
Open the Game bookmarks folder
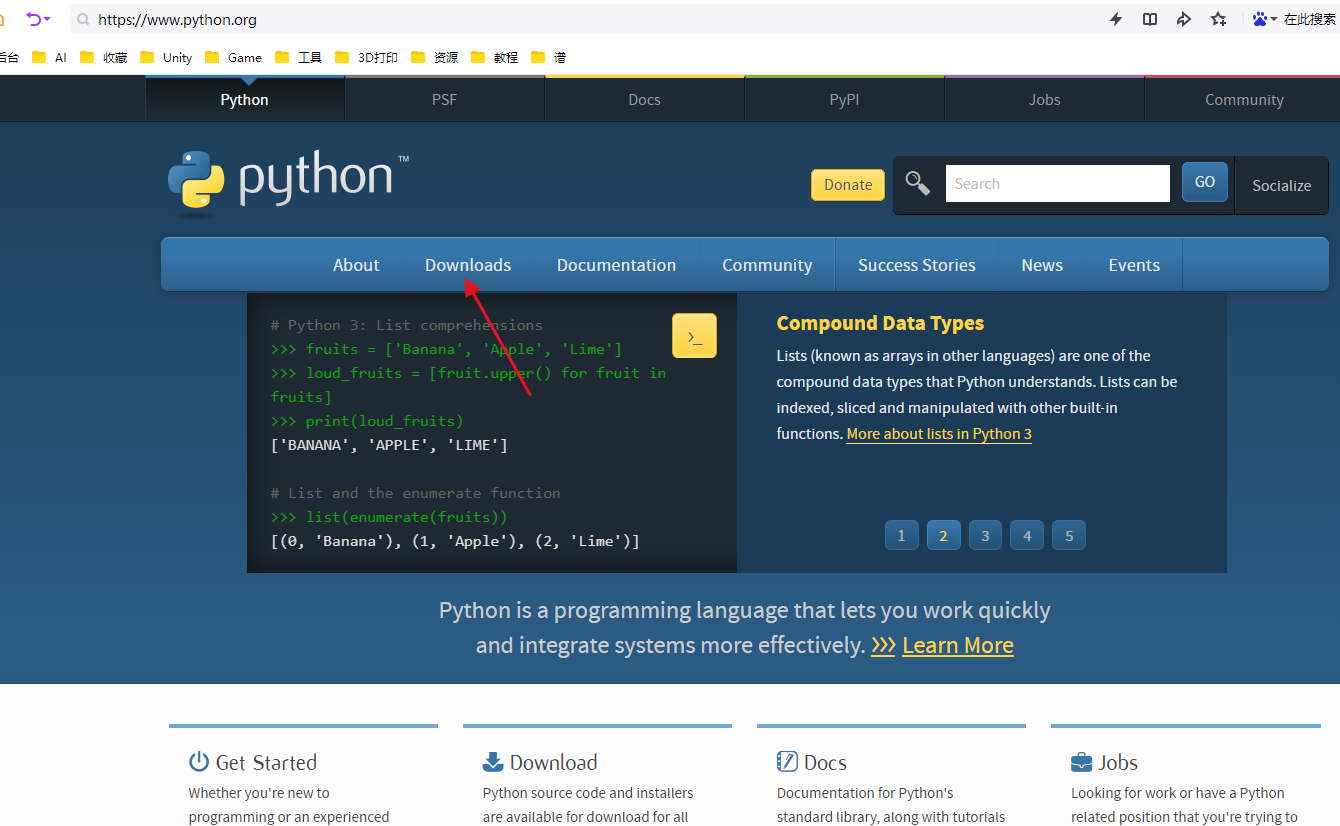[x=233, y=57]
